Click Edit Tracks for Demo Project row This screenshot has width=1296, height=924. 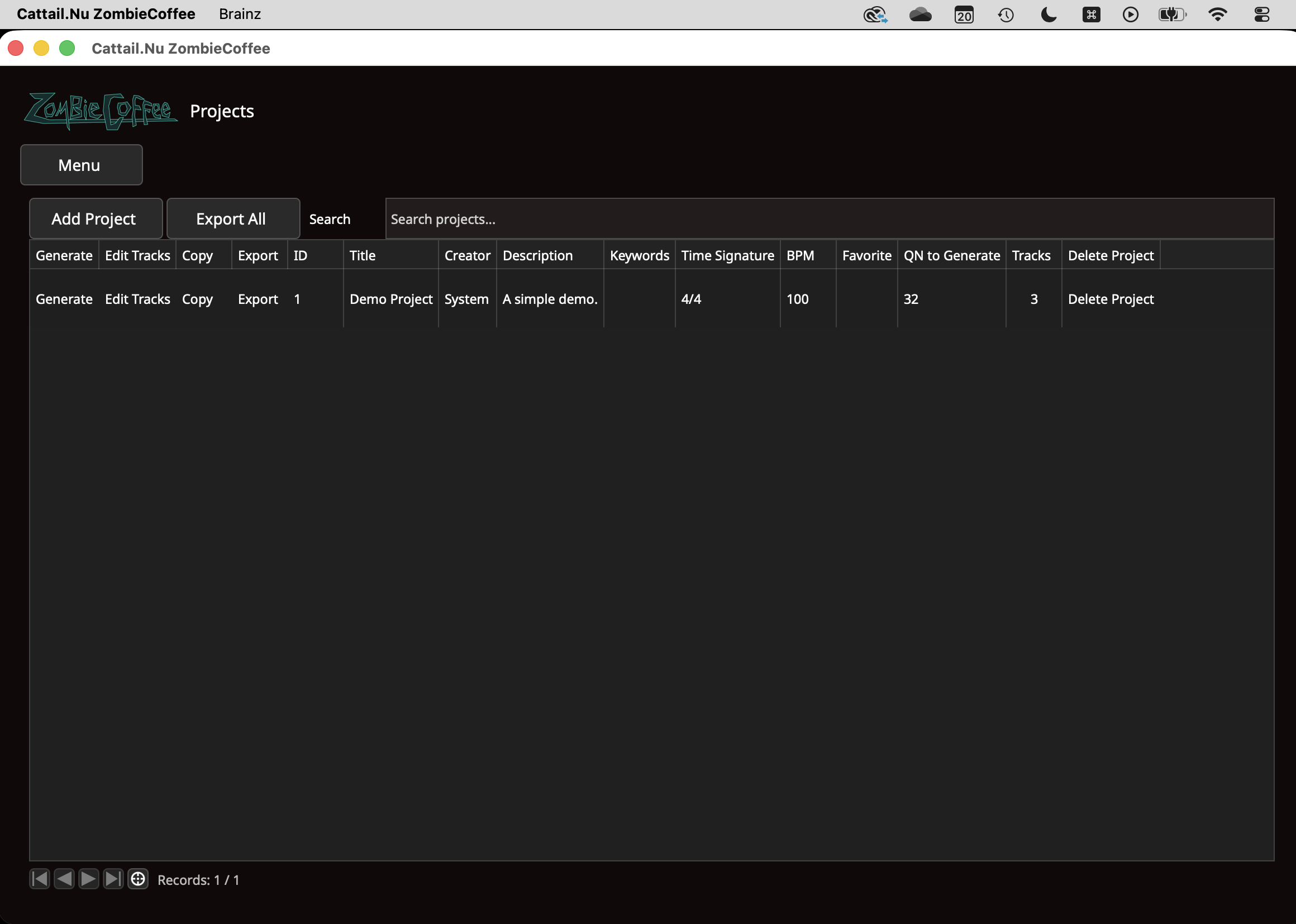[x=137, y=299]
